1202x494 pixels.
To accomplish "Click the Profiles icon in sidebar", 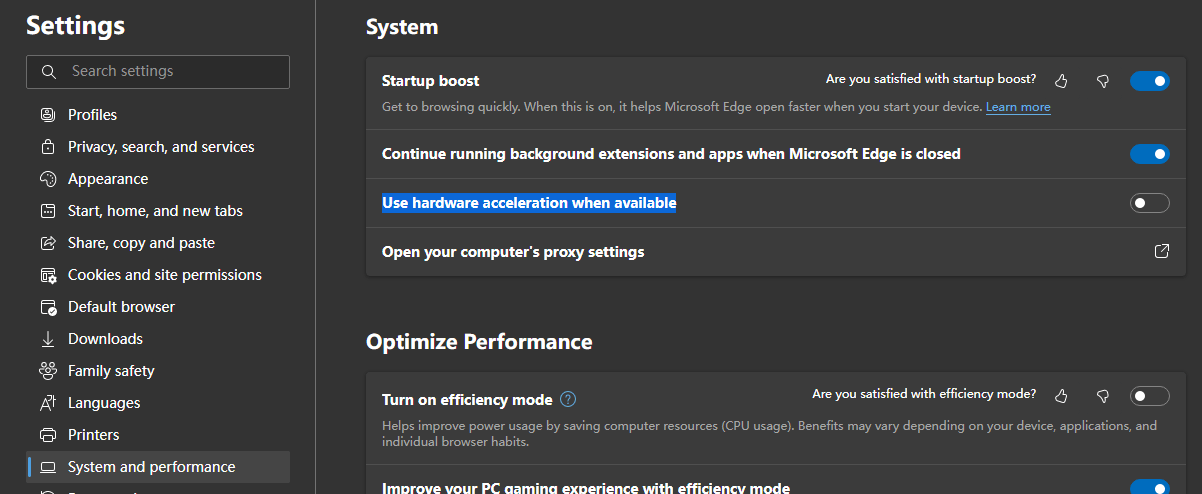I will click(x=48, y=115).
